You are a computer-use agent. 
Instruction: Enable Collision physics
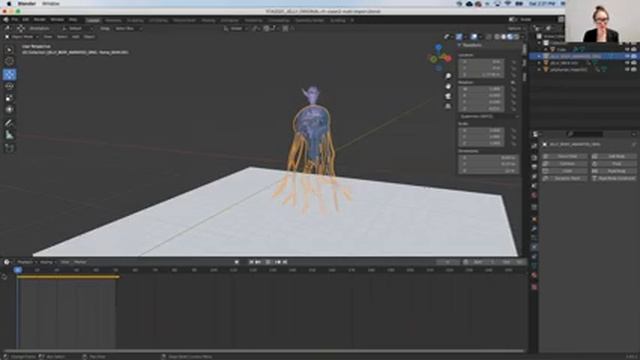click(x=565, y=164)
